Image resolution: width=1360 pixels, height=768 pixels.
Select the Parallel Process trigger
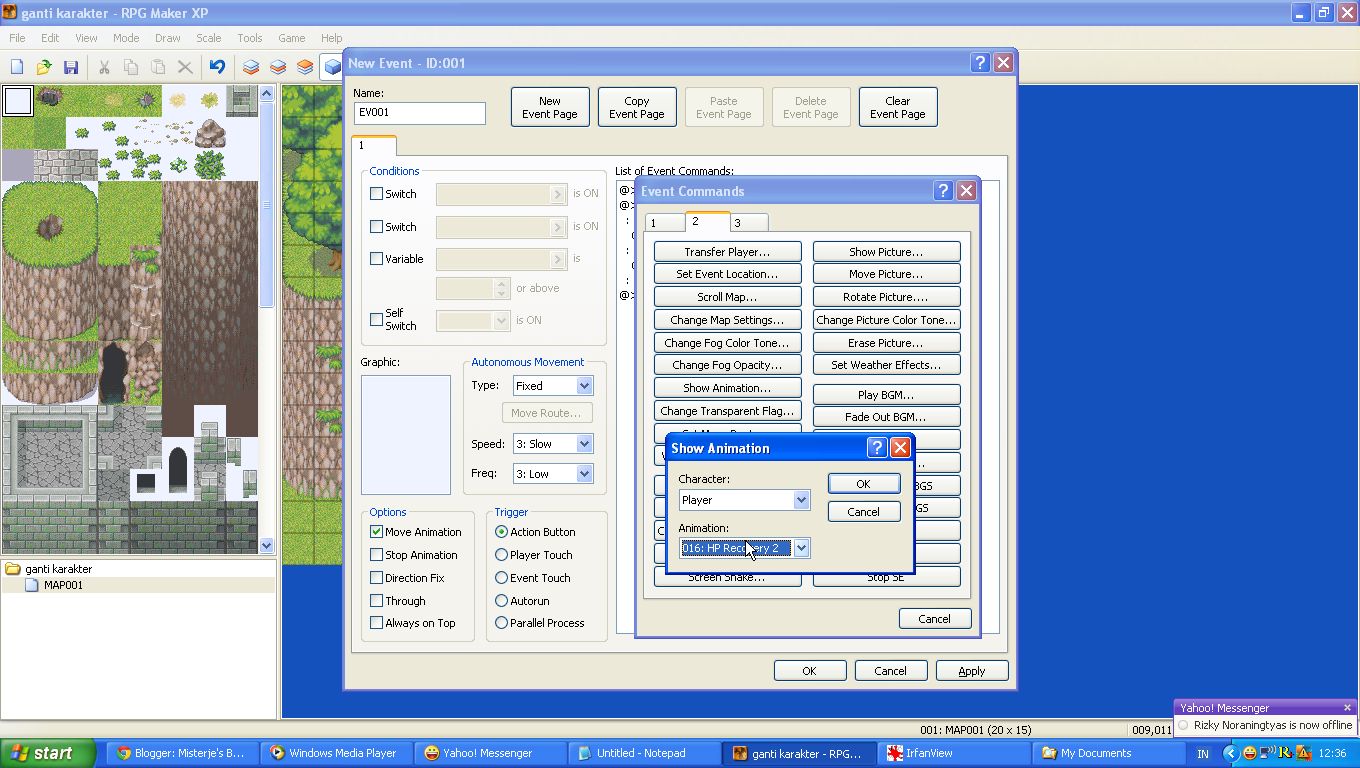click(x=501, y=622)
